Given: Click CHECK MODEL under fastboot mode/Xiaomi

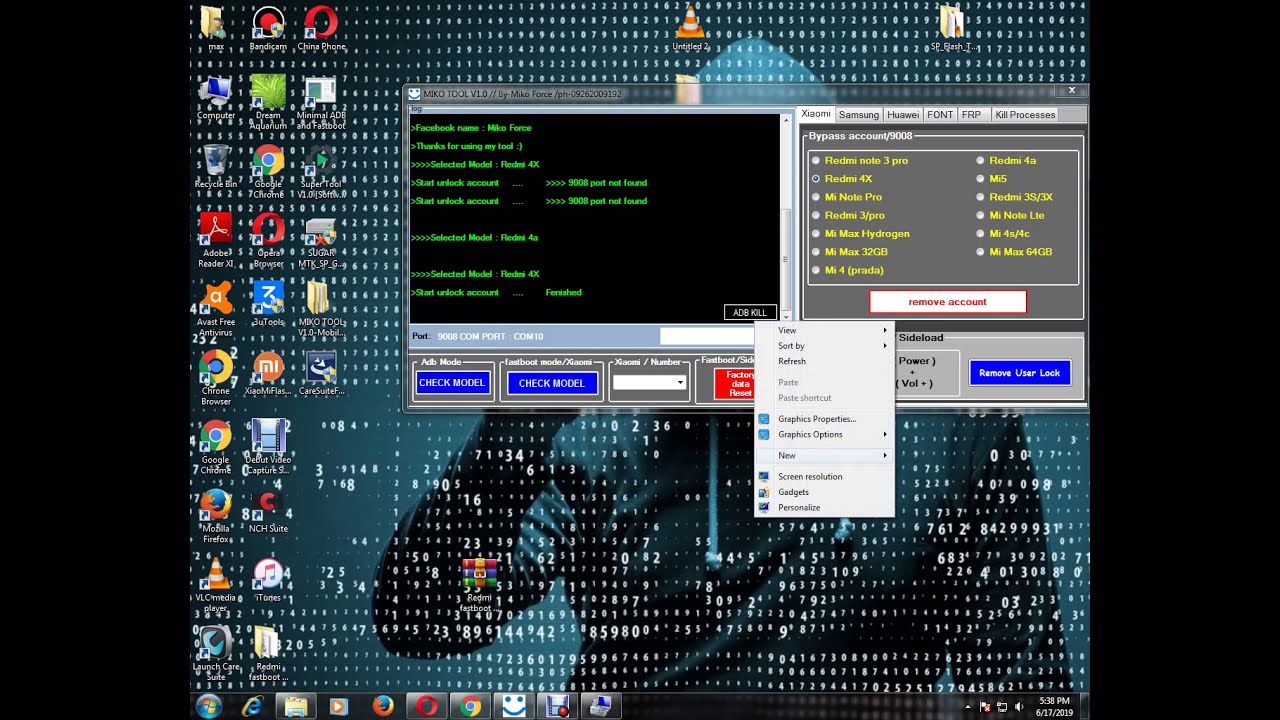Looking at the screenshot, I should pos(552,383).
